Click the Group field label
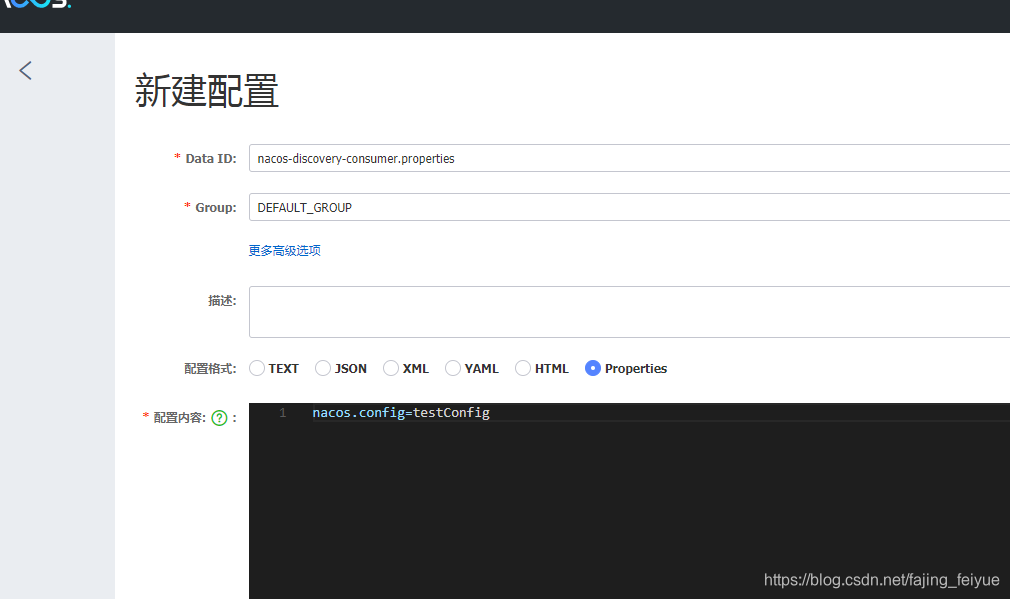 coord(216,208)
